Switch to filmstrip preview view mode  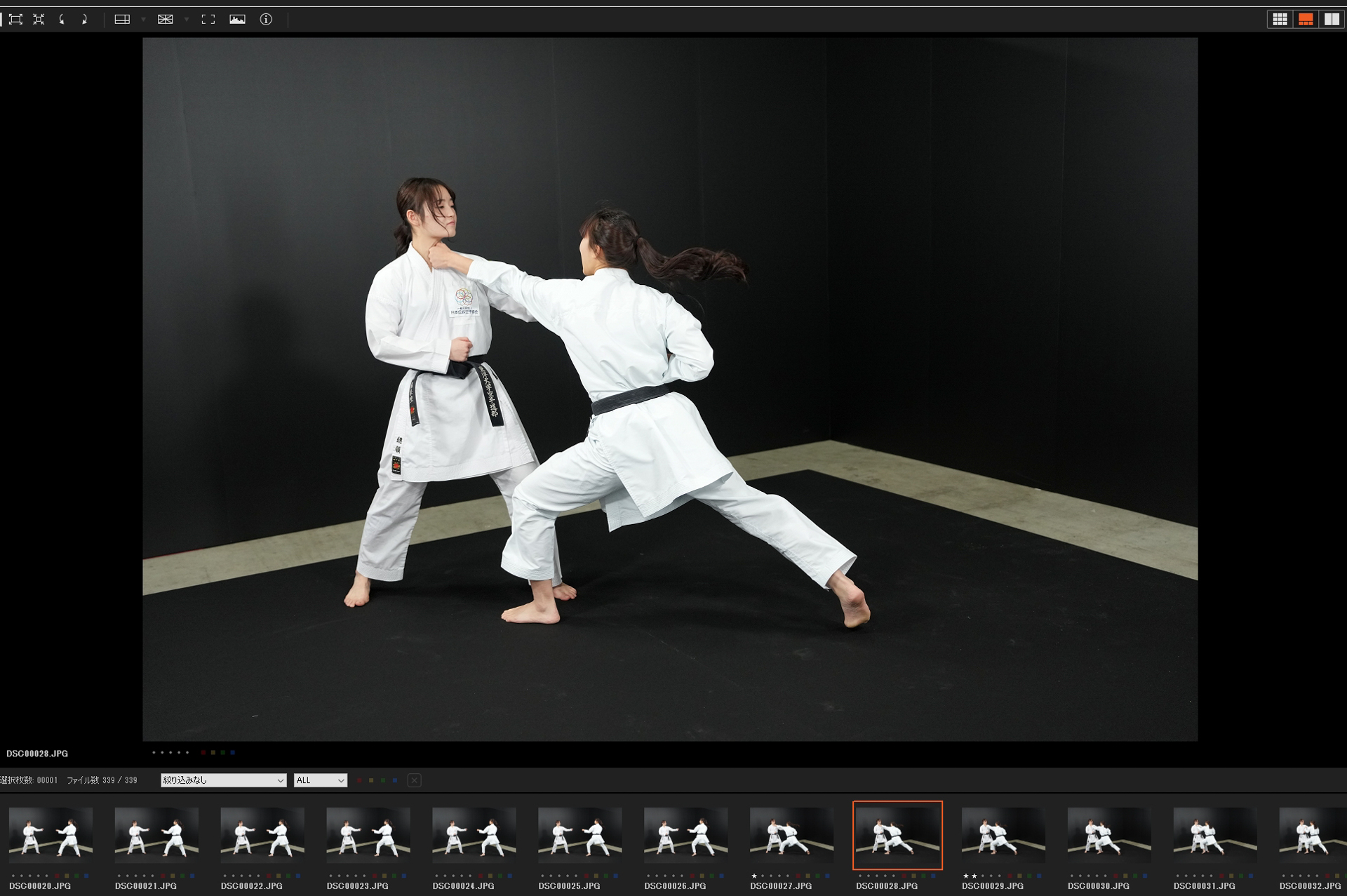click(x=1306, y=20)
